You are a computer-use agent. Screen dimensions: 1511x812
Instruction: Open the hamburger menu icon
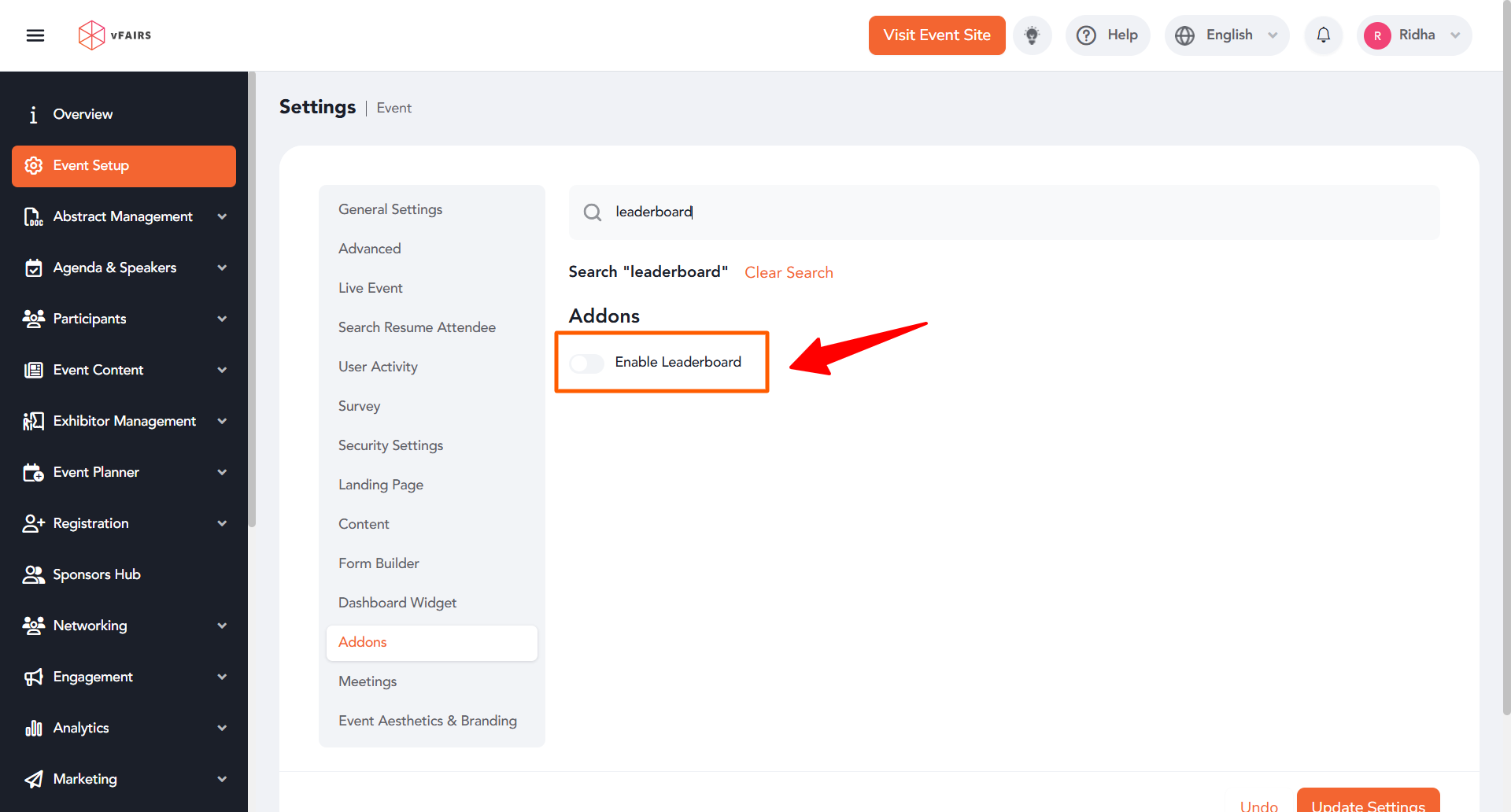coord(35,35)
